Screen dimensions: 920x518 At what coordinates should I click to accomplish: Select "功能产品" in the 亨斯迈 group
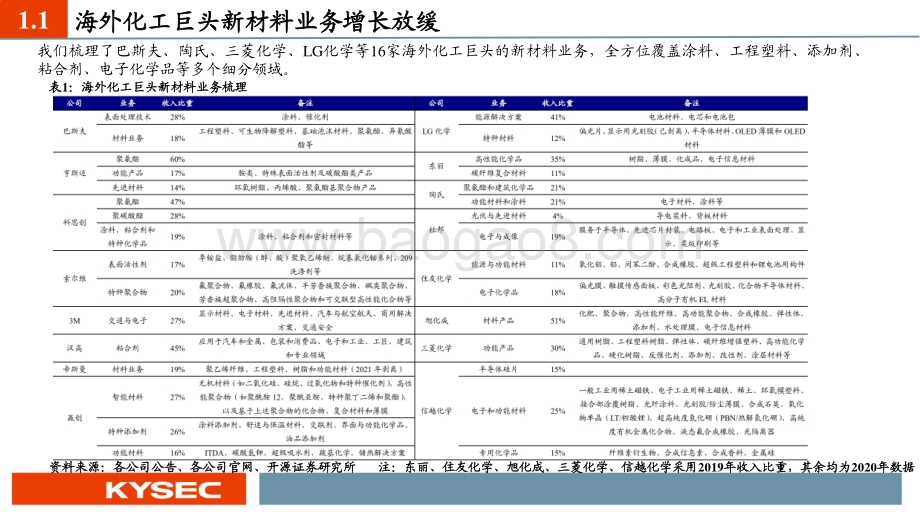127,173
